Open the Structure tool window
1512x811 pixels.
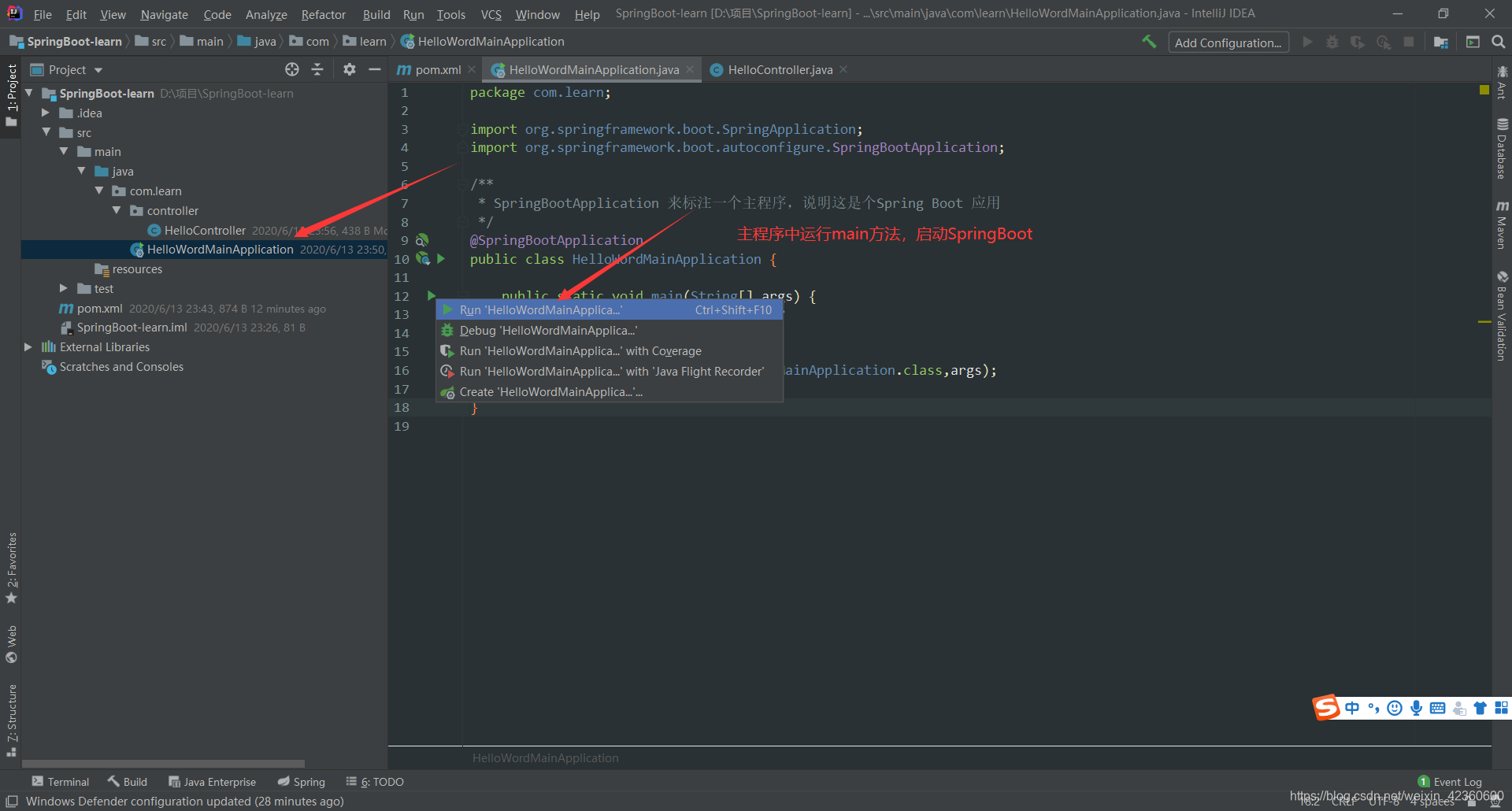coord(11,720)
